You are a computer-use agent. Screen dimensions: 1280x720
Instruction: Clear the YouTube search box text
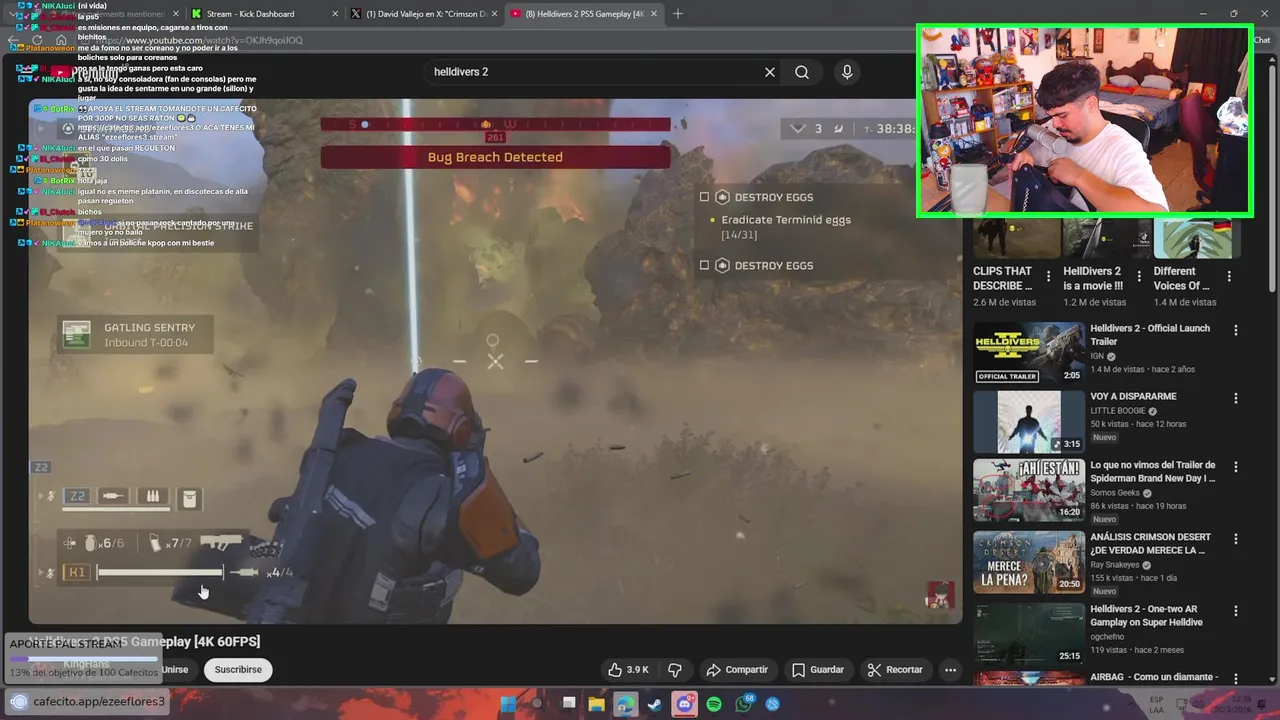[x=770, y=72]
